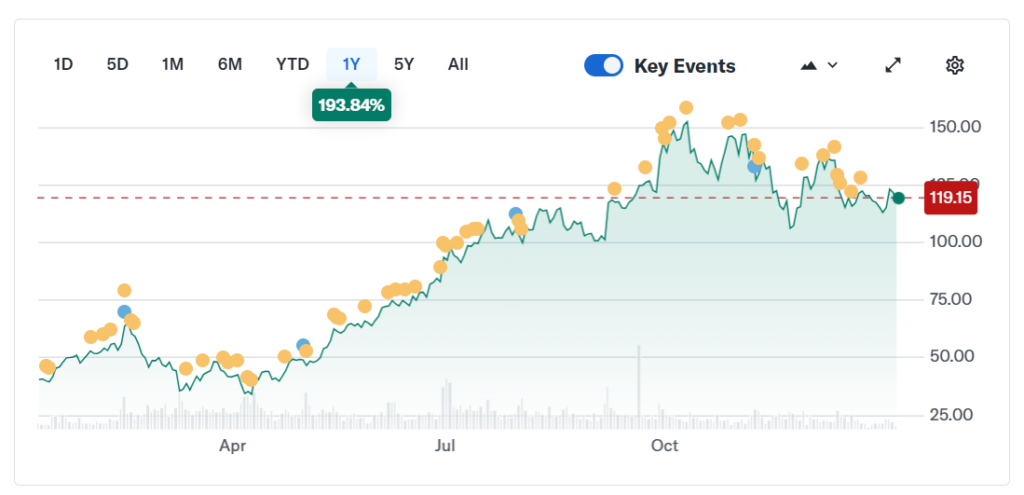Choose the 1M range tab
The image size is (1024, 495).
click(172, 65)
